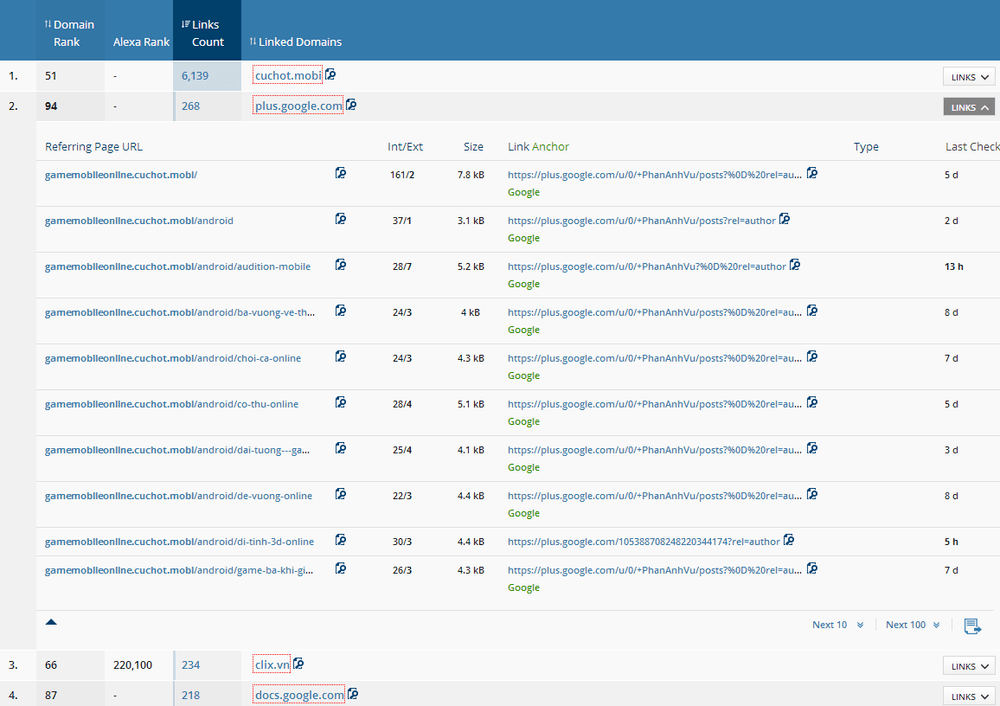
Task: Click the Type column header
Action: click(x=866, y=147)
